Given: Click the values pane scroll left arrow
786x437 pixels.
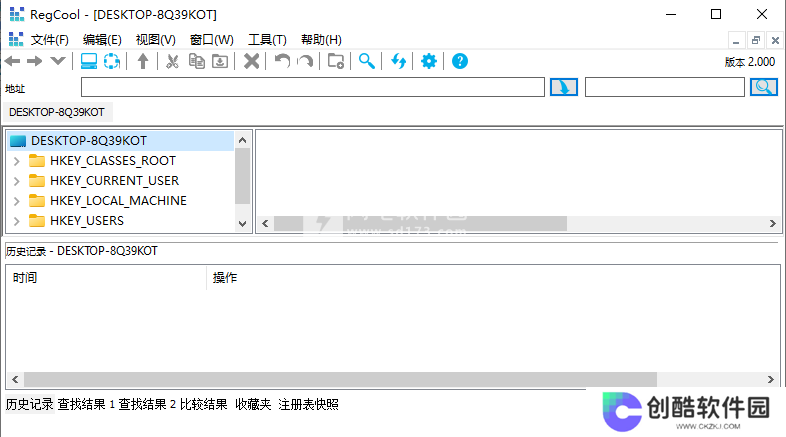Looking at the screenshot, I should [x=265, y=224].
